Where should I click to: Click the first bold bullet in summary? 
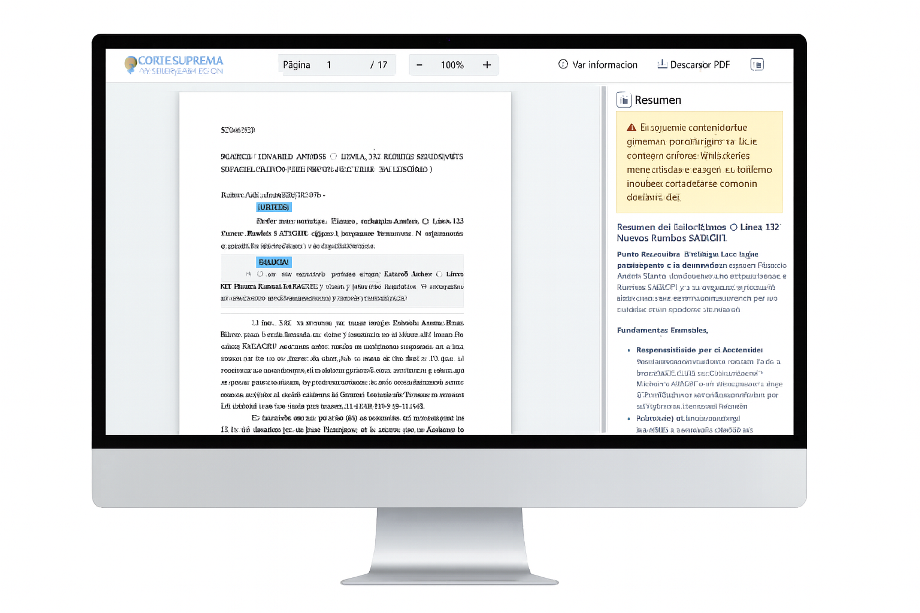click(x=699, y=350)
